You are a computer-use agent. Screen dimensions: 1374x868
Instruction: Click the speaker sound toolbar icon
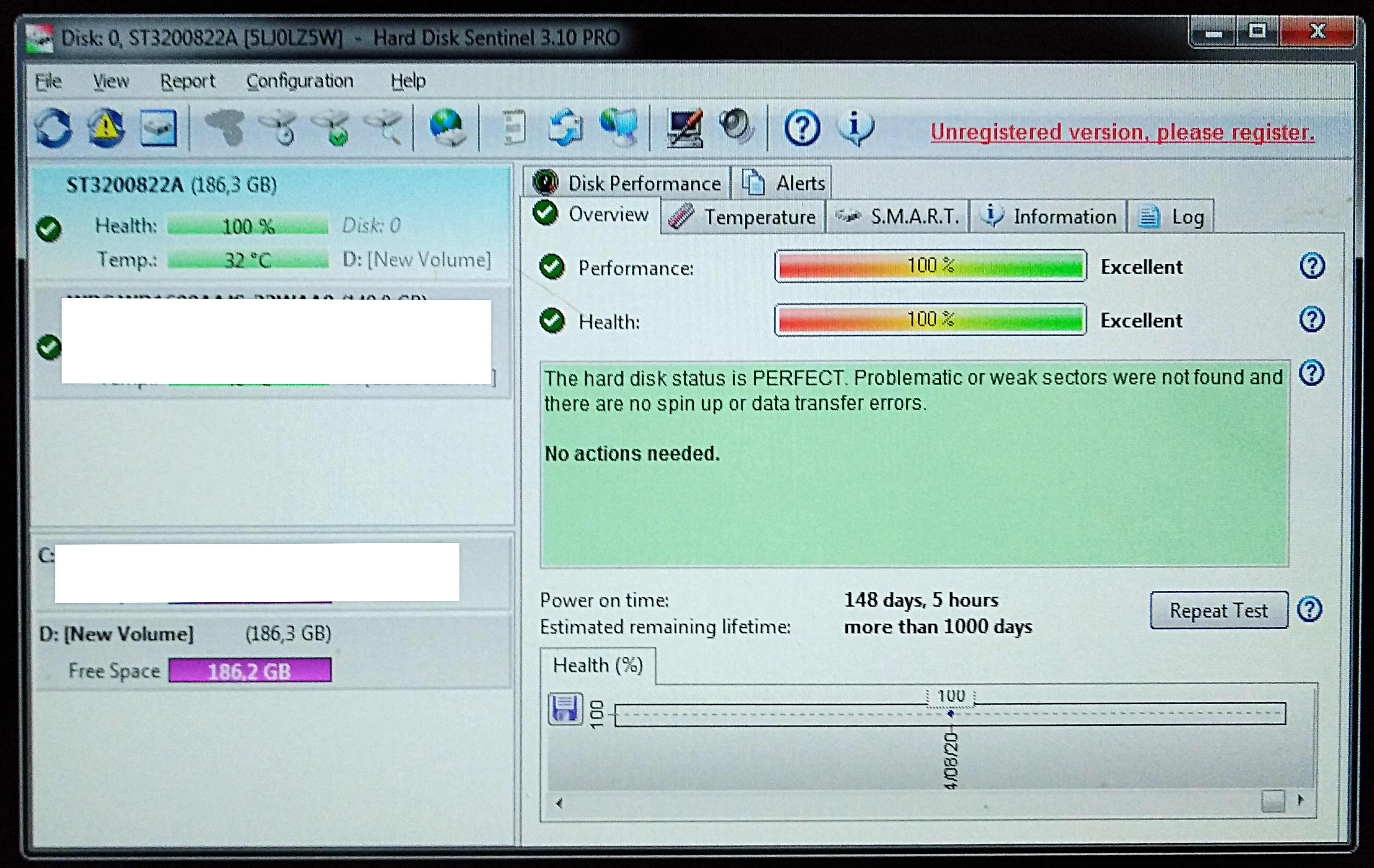[737, 127]
